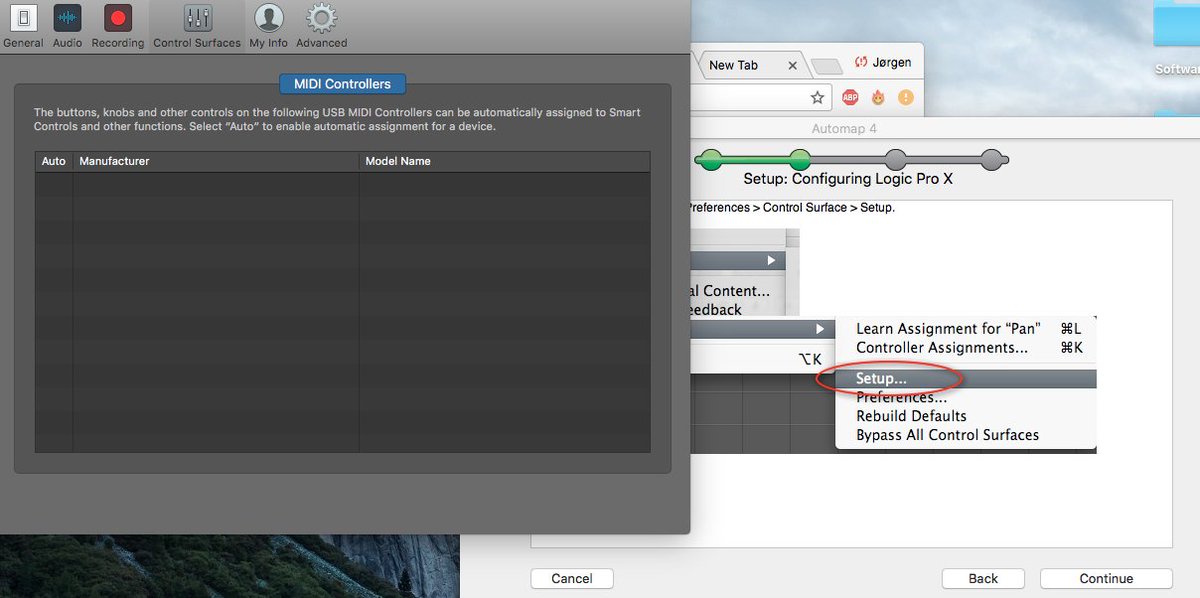Go Back in the Automap setup
The width and height of the screenshot is (1200, 598).
click(983, 578)
